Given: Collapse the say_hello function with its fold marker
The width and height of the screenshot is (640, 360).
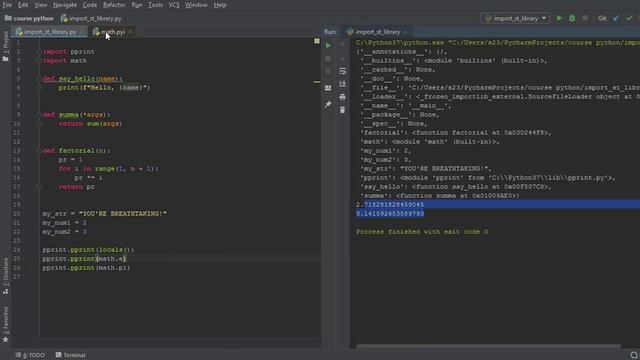Looking at the screenshot, I should 40,79.
